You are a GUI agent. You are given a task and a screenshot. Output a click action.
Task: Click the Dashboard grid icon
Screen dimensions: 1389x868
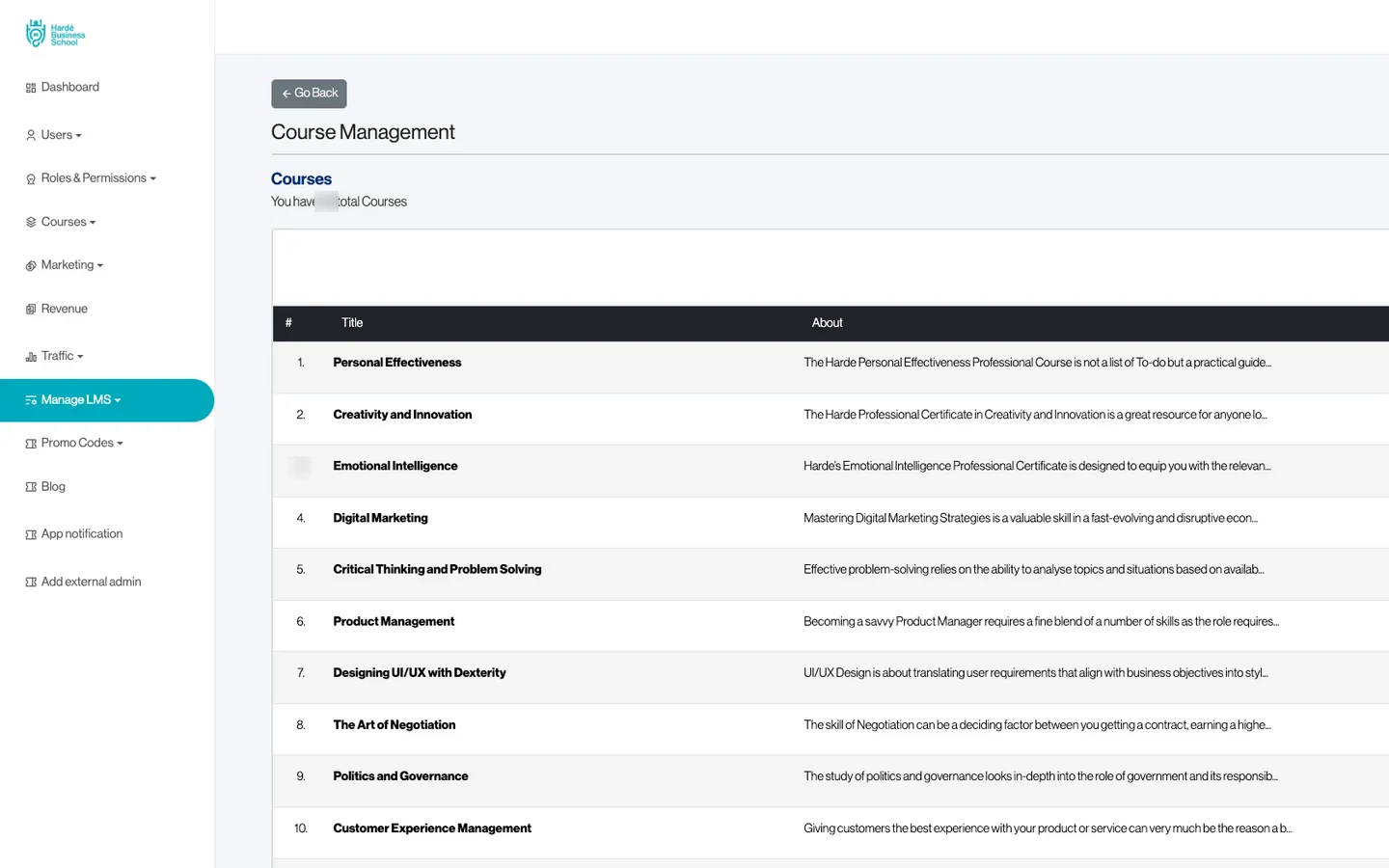point(31,88)
